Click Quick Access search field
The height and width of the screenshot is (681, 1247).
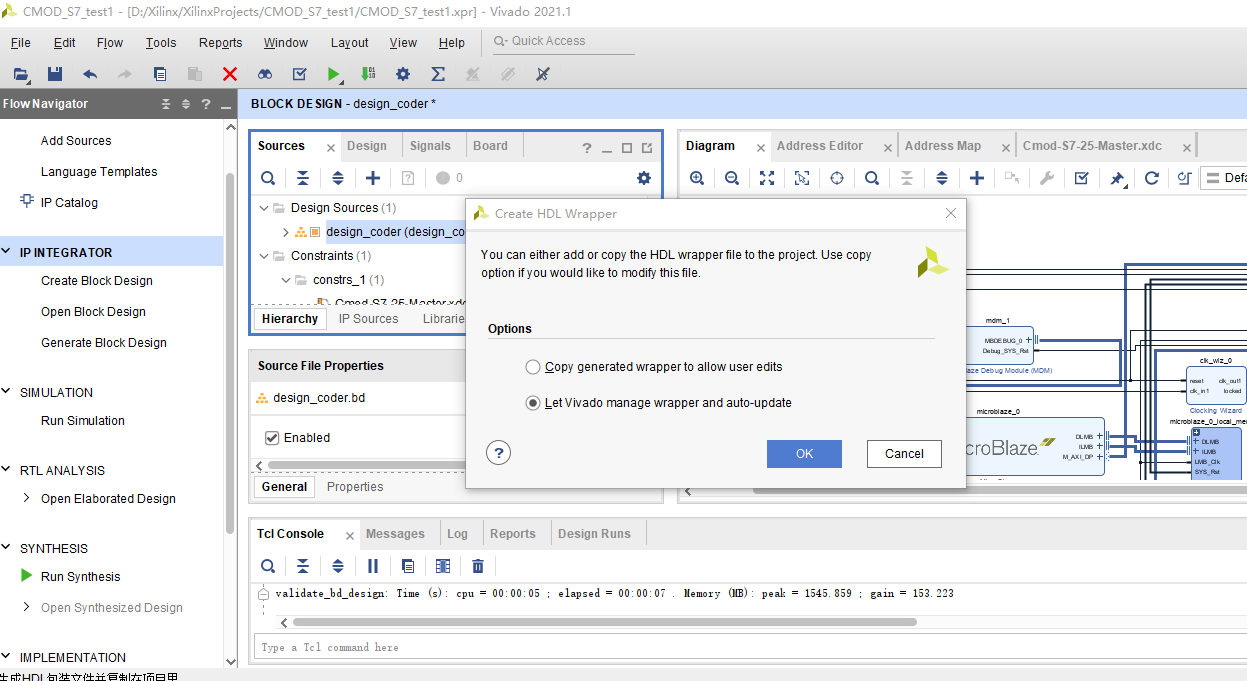(564, 41)
